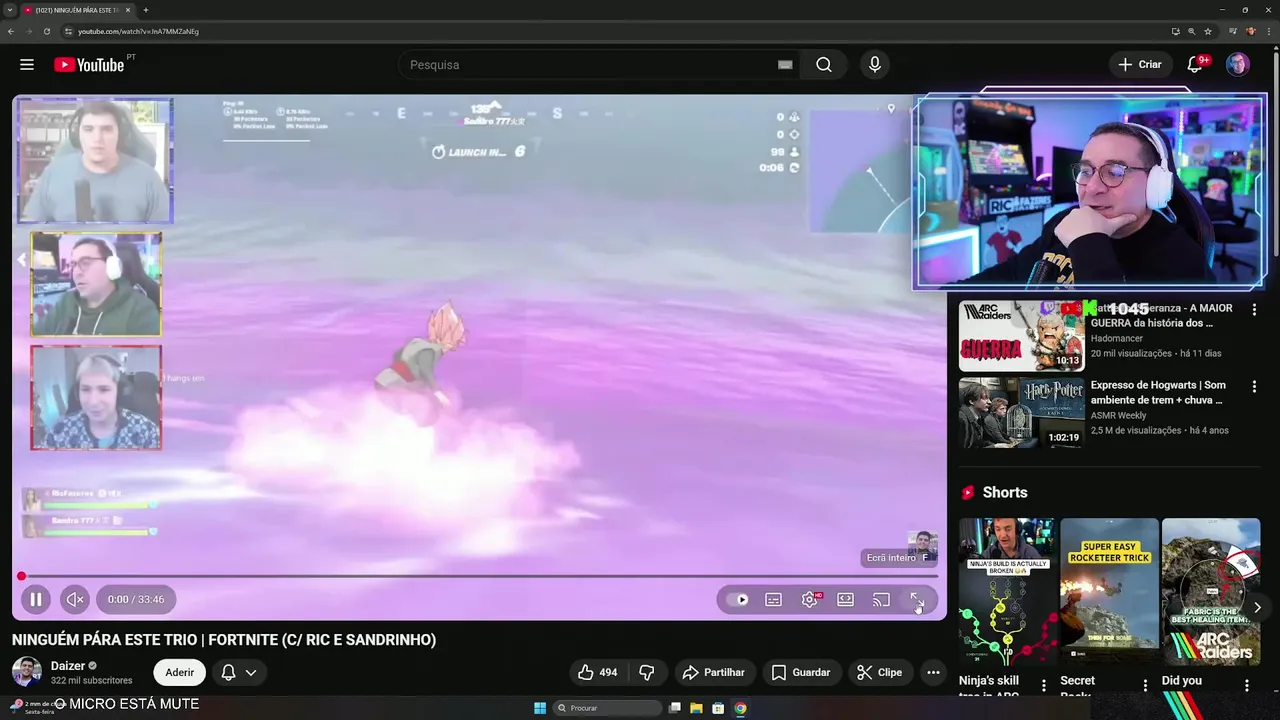Open the A MAIOR GUERRA video title

coord(1162,316)
